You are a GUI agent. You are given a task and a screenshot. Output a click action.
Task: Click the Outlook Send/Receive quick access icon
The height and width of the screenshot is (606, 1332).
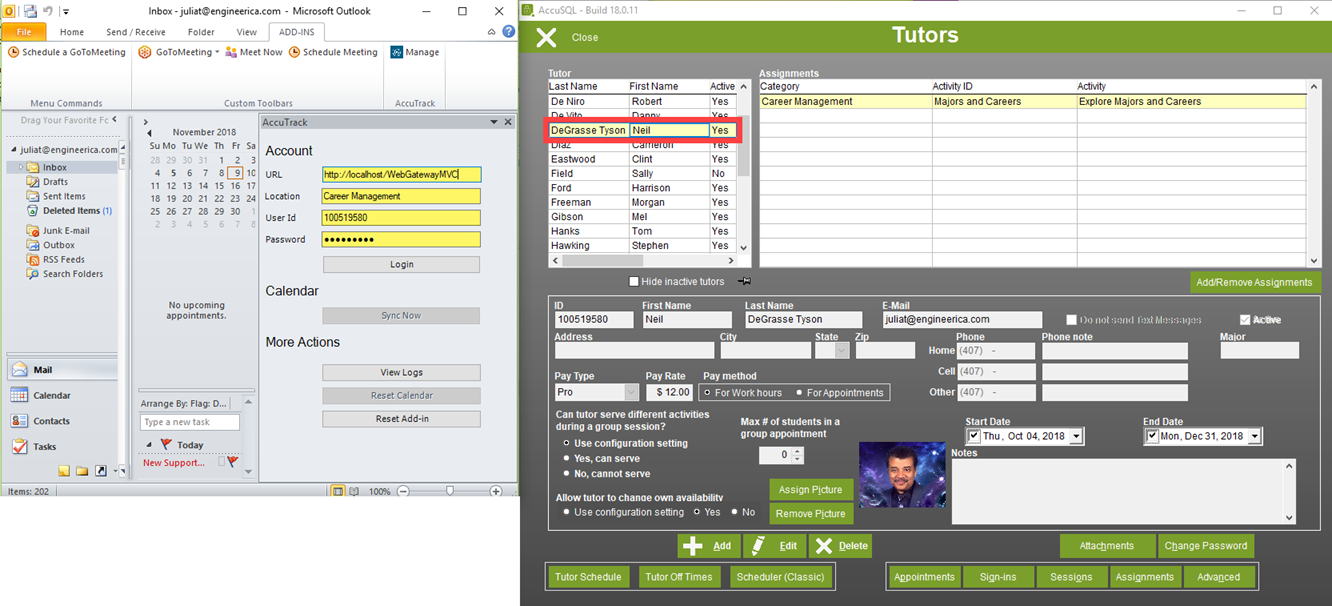[x=30, y=11]
